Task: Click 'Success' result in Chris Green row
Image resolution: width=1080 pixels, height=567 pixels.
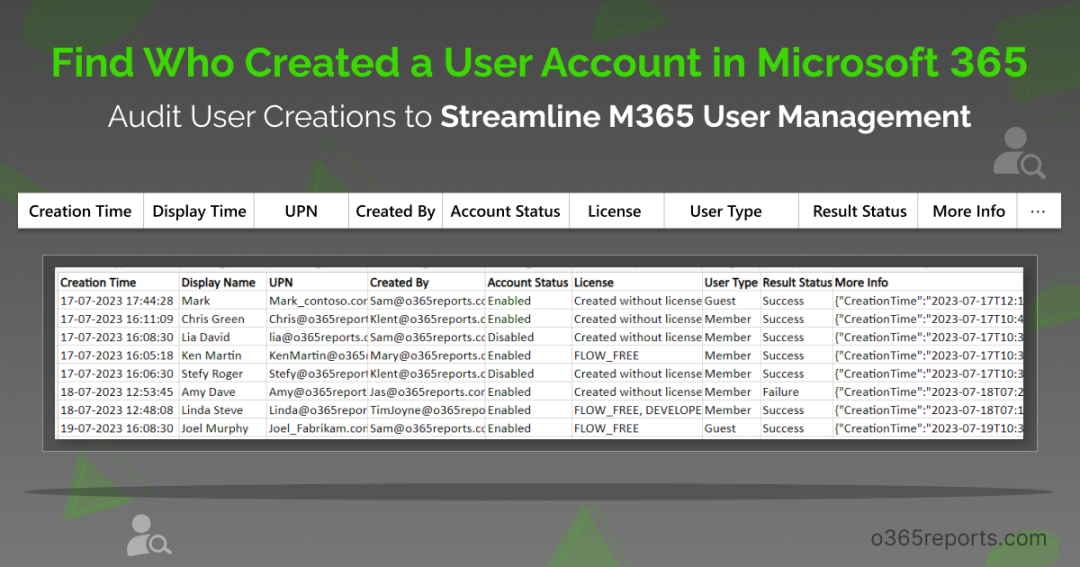Action: (783, 319)
